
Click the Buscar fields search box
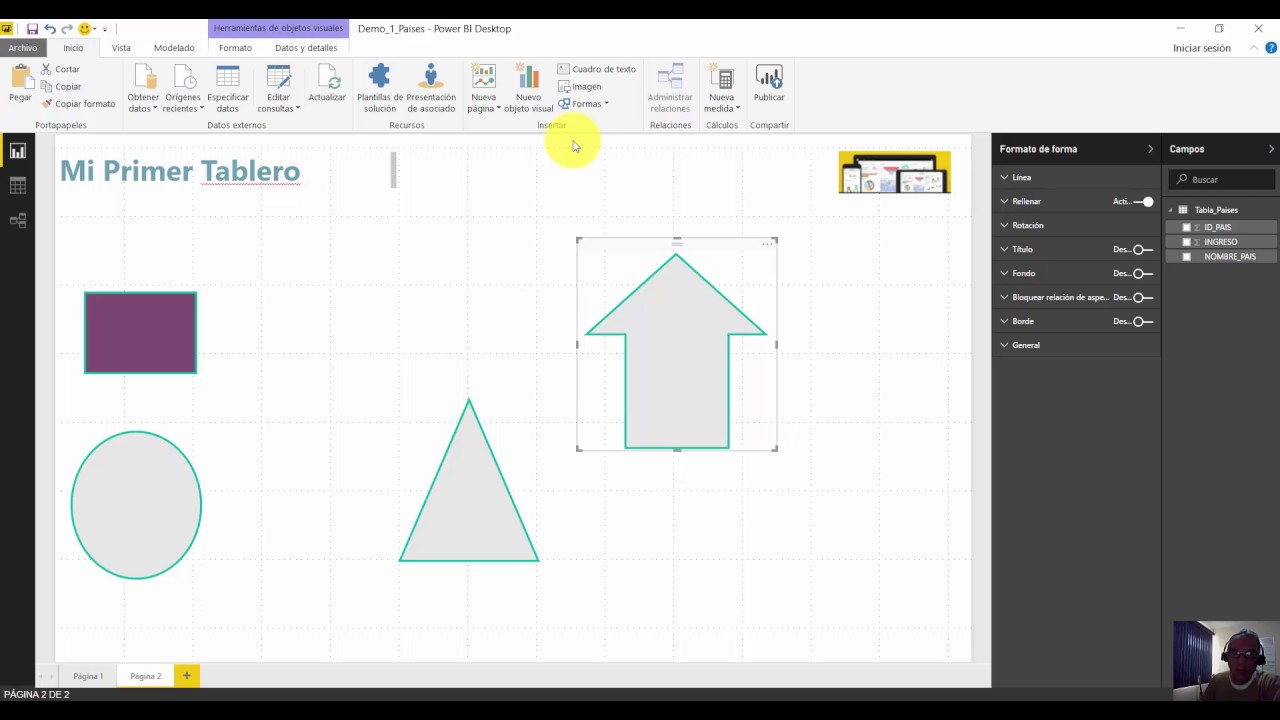coord(1222,180)
